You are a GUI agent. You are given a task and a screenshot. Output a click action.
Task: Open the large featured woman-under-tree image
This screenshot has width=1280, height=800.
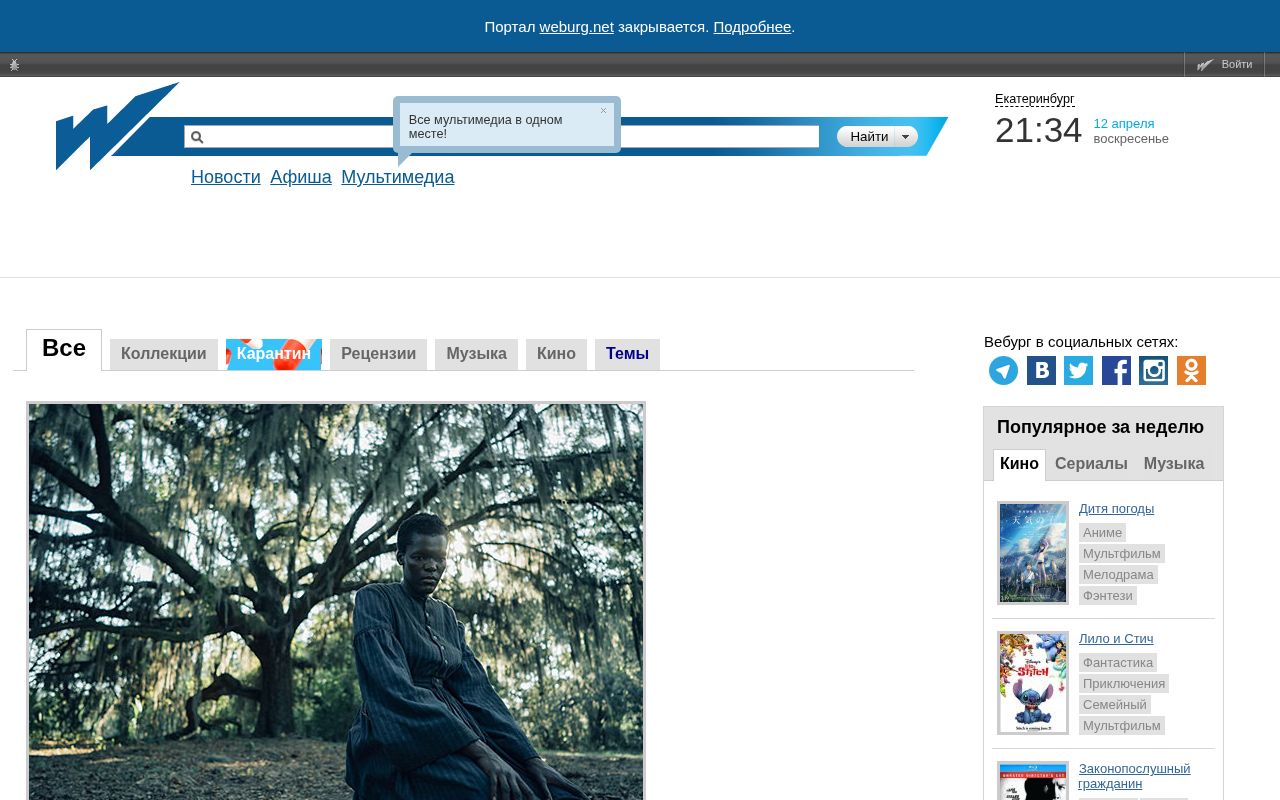(336, 601)
